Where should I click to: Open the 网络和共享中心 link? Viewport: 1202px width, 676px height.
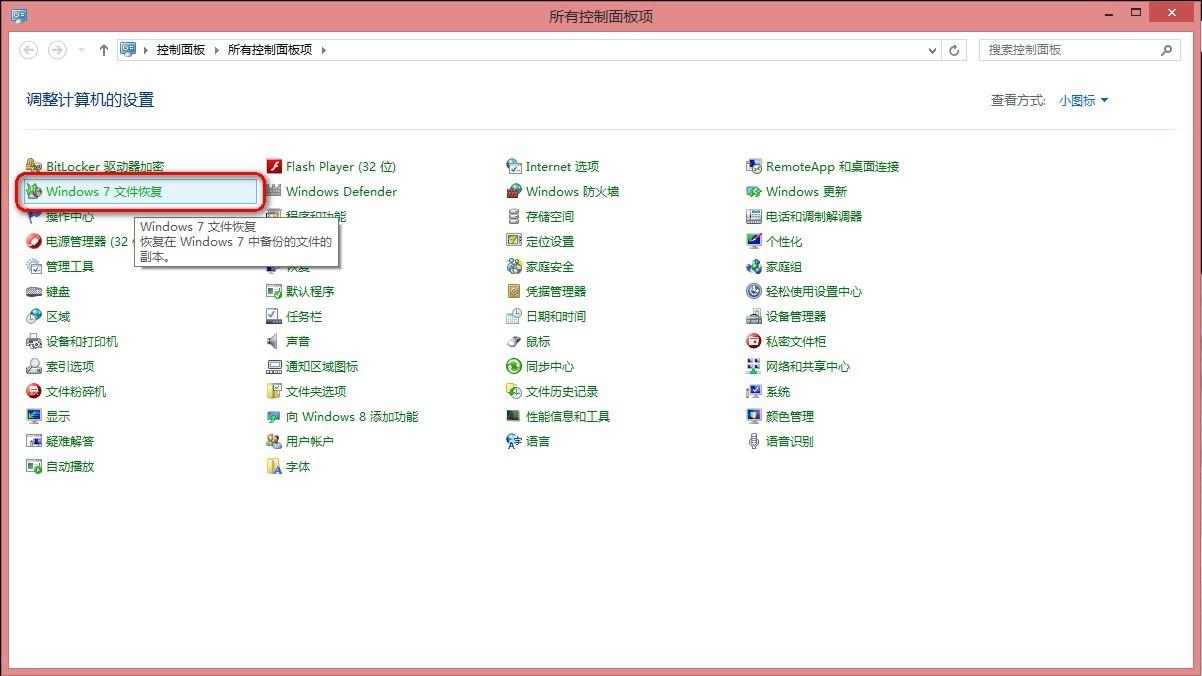click(x=807, y=367)
